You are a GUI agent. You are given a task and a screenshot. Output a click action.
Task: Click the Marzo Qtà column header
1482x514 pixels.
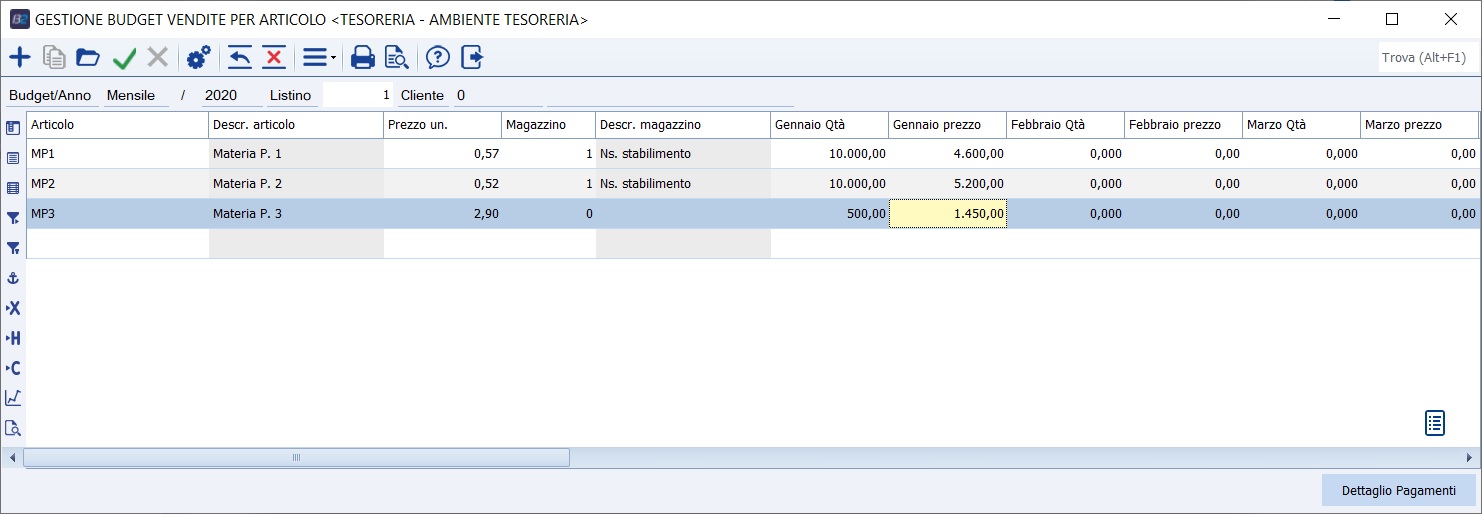pos(1301,125)
